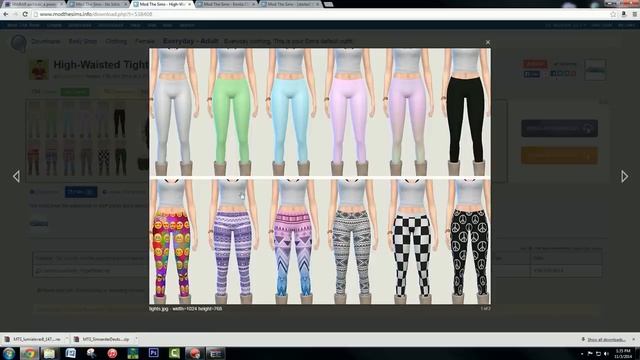Click the system clock in the taskbar

(623, 353)
